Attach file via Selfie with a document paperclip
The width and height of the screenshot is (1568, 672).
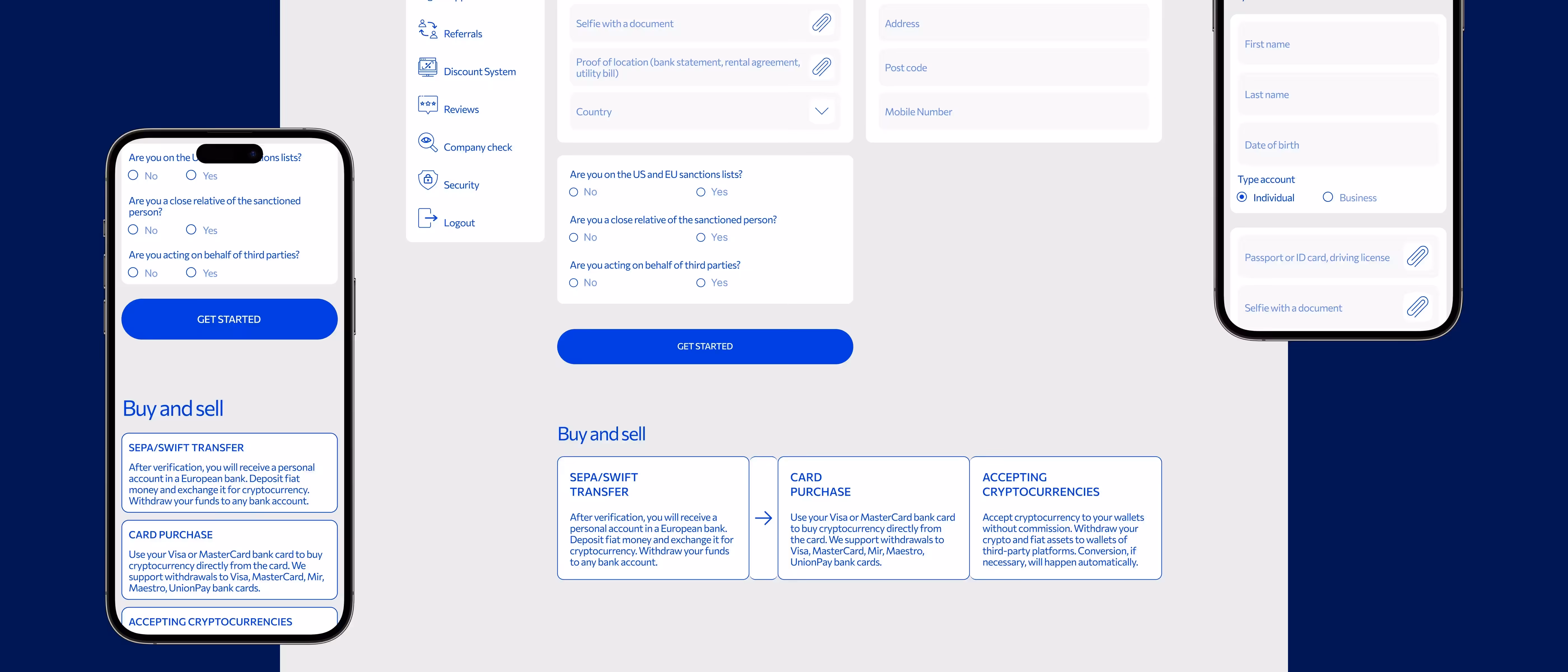pos(822,23)
